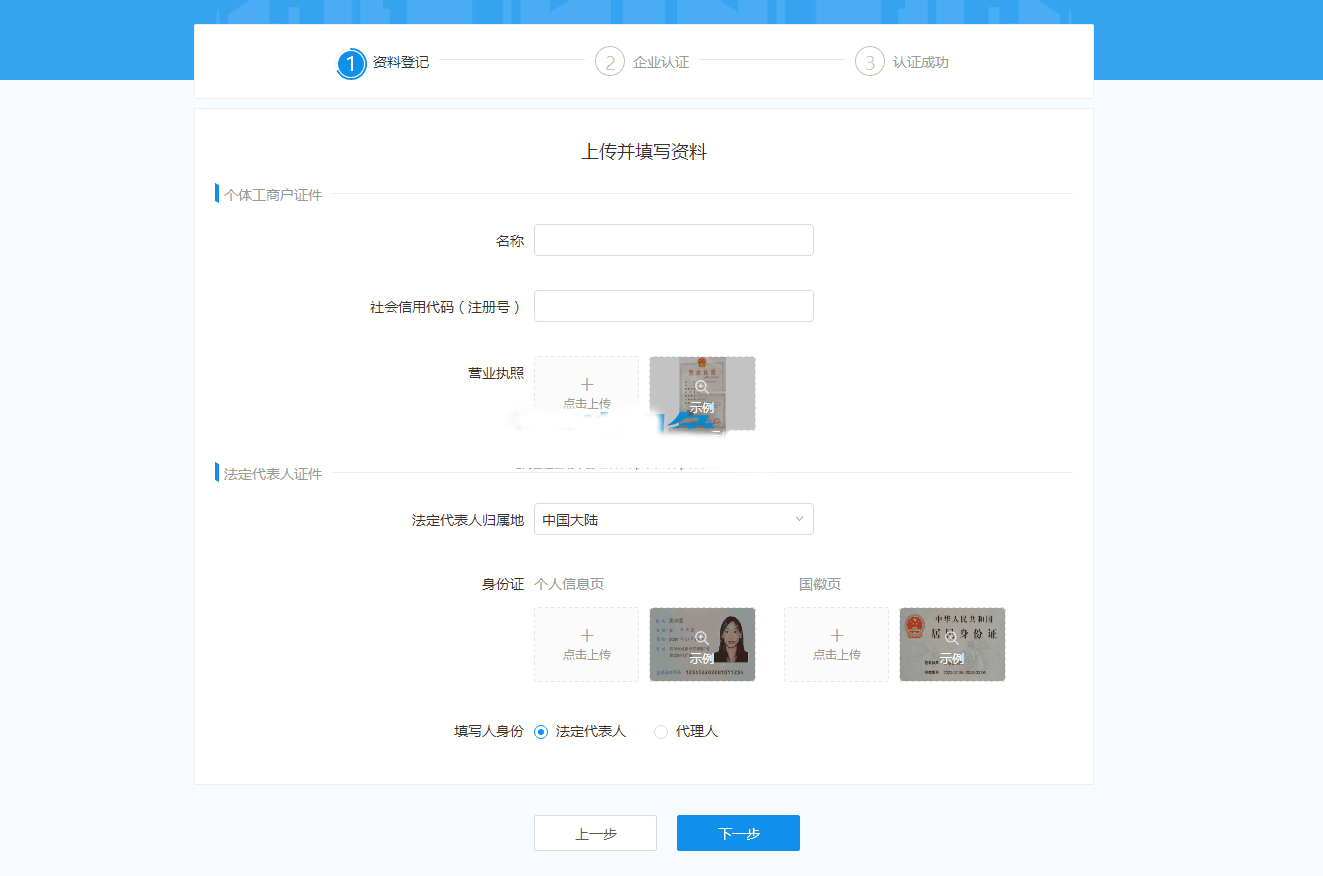
Task: Click the 资料登记 step label
Action: 401,62
